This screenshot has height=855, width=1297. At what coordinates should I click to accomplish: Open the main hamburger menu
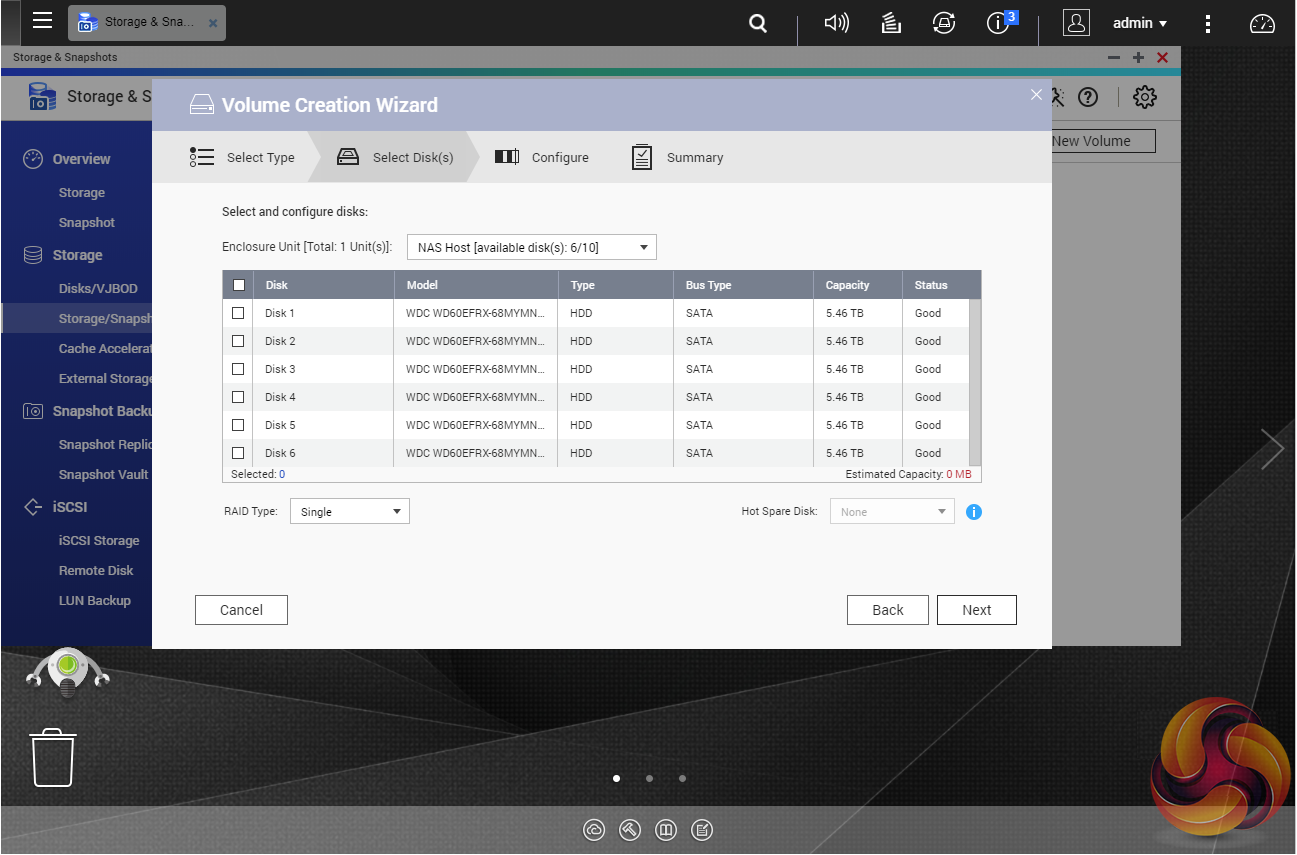(x=42, y=21)
